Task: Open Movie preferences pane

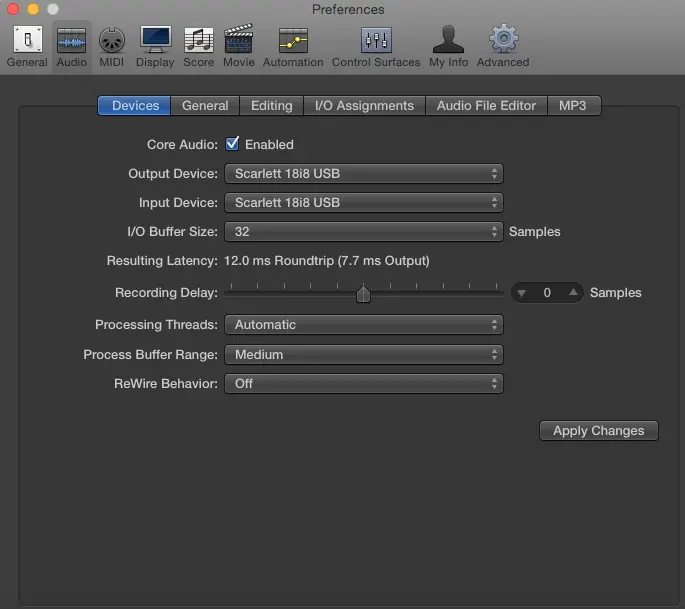Action: click(239, 46)
